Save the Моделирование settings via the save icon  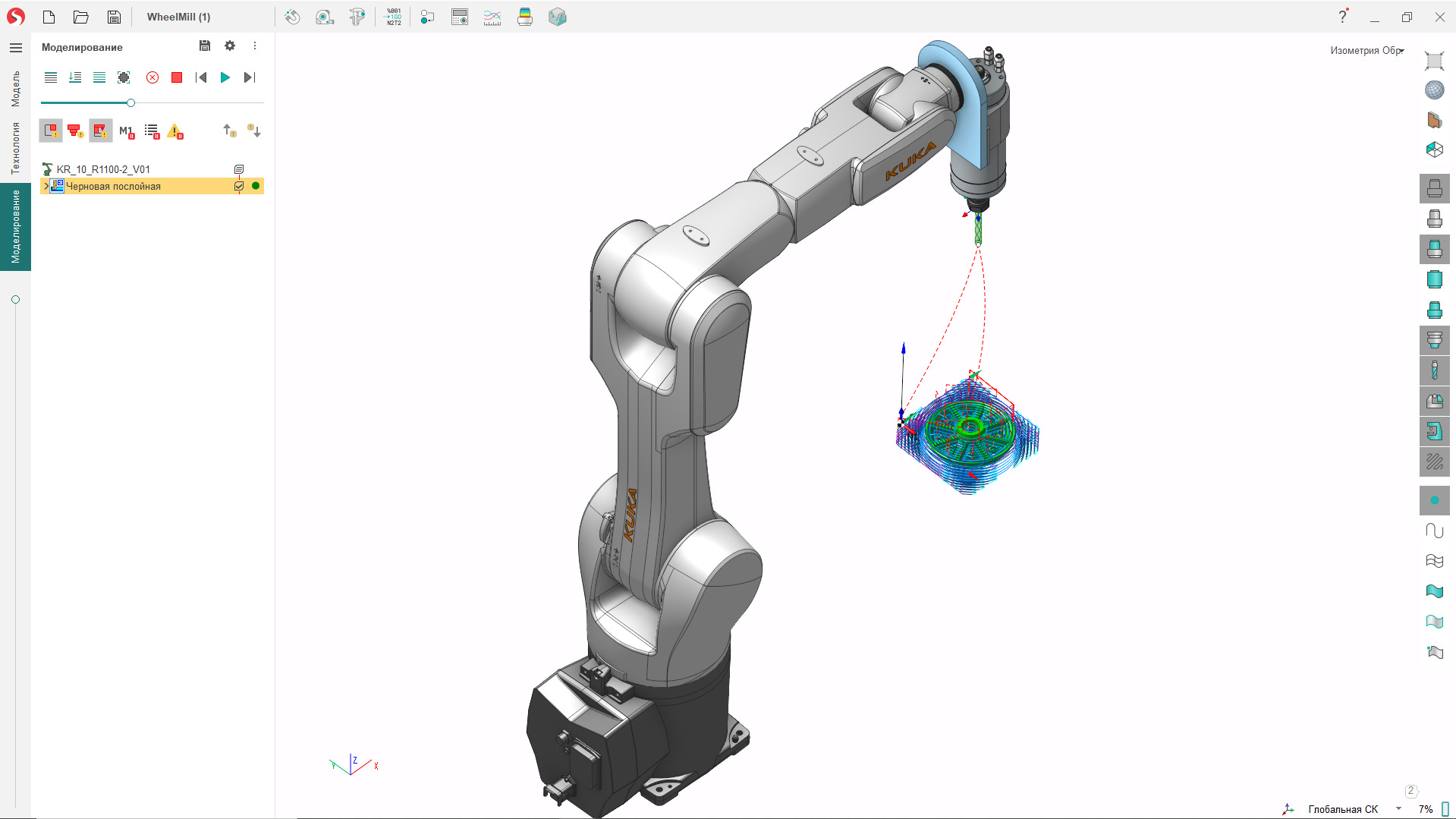(x=204, y=46)
